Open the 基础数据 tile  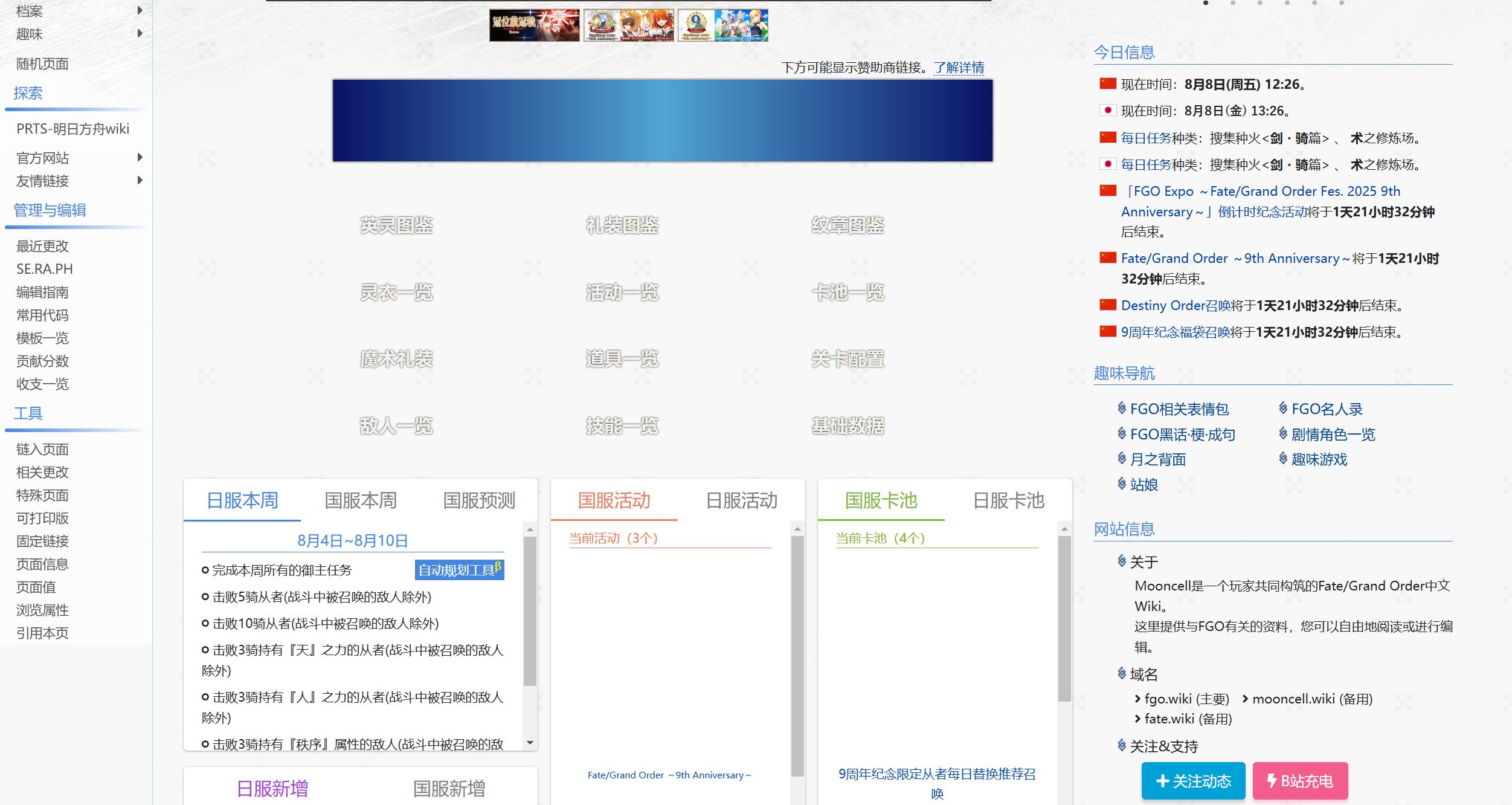click(x=848, y=426)
